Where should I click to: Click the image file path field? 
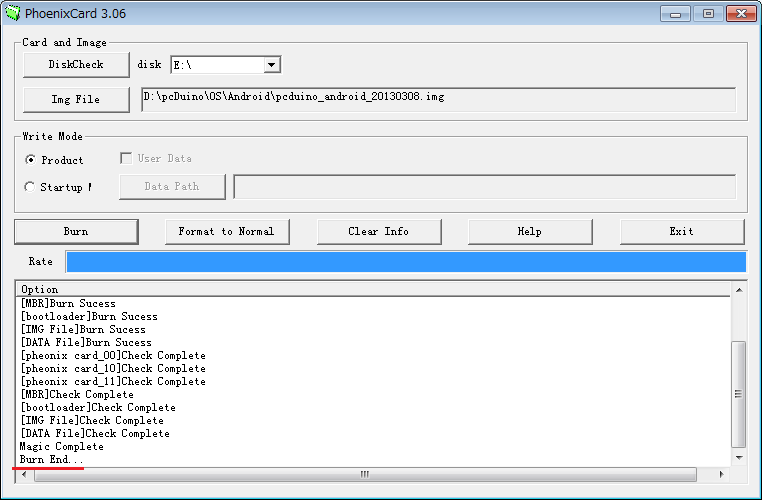pyautogui.click(x=439, y=100)
